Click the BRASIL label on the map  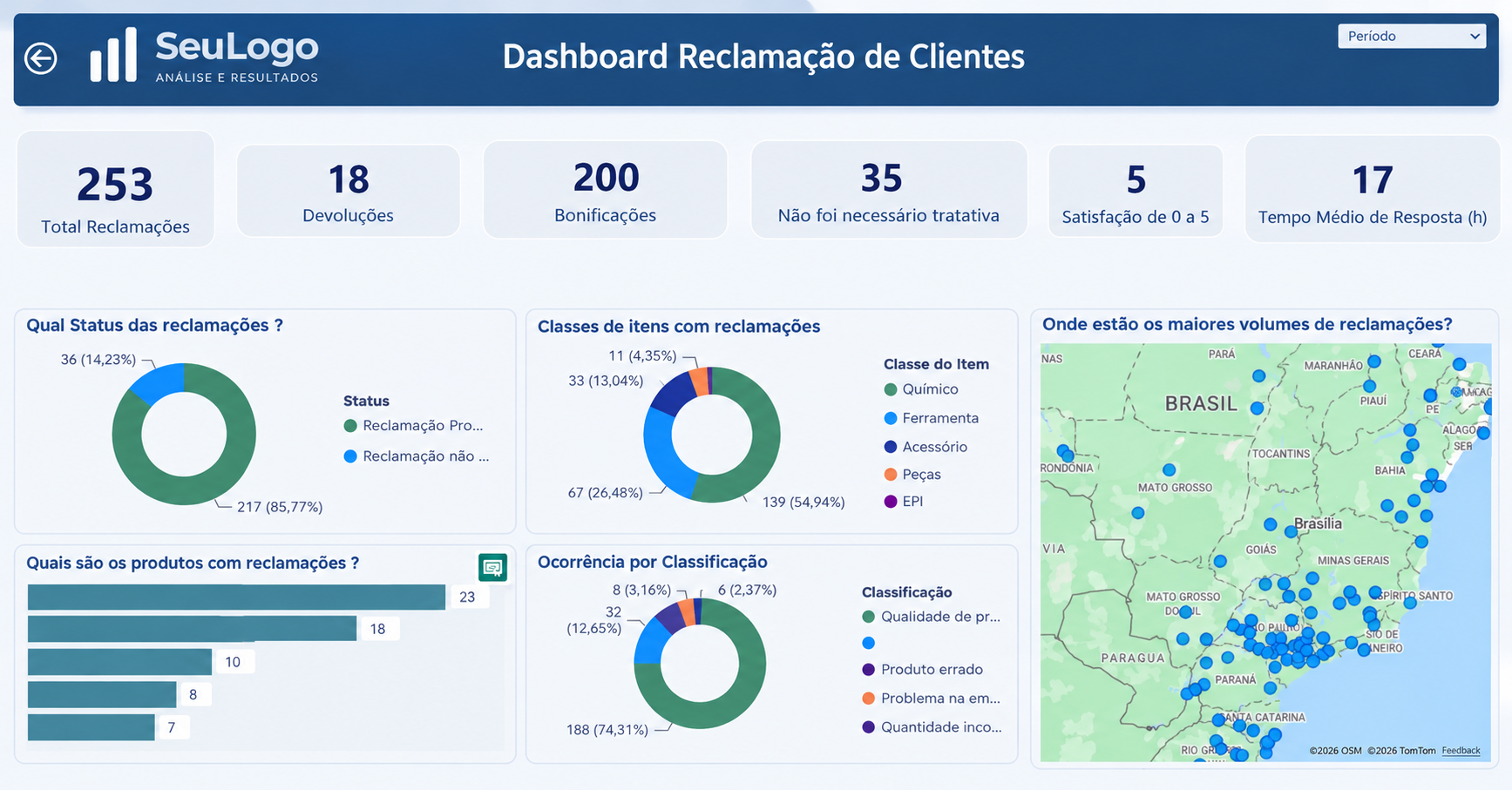1201,403
